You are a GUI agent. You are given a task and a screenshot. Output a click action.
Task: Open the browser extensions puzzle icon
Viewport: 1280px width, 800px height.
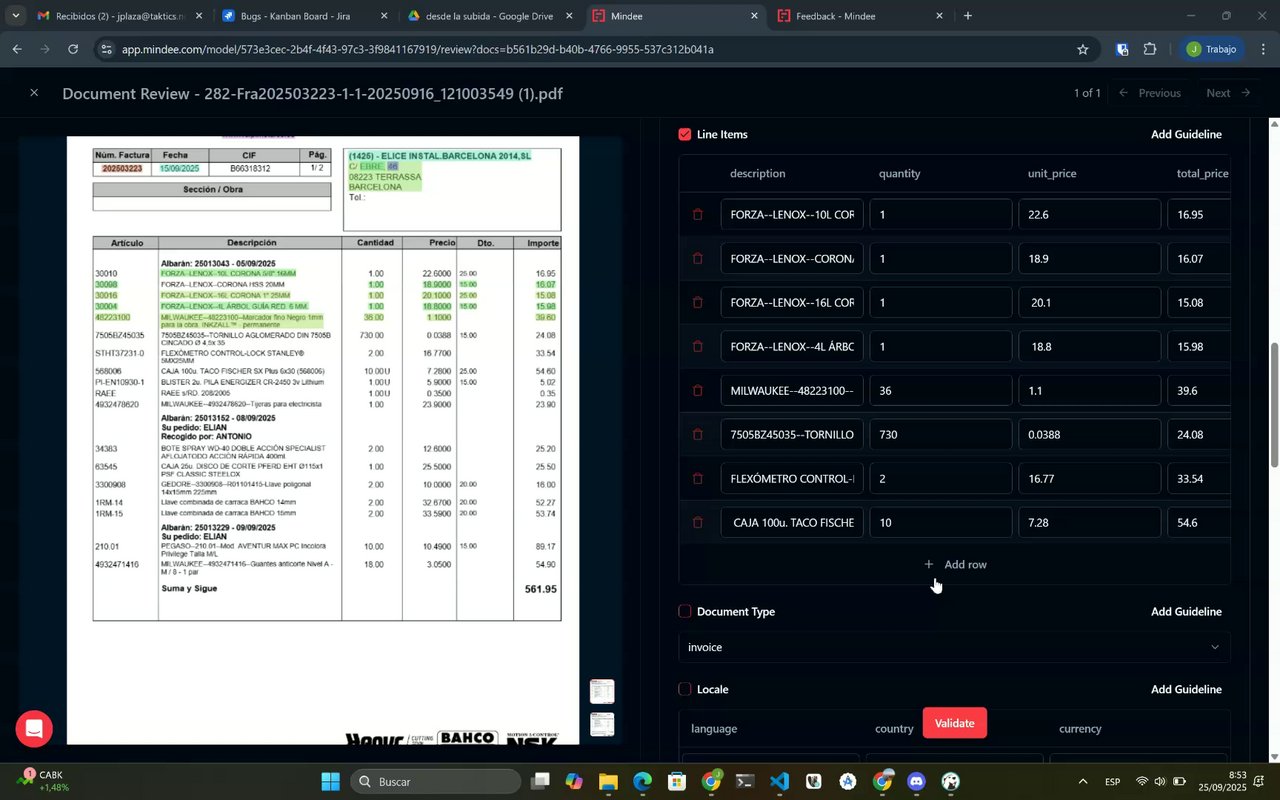tap(1150, 49)
